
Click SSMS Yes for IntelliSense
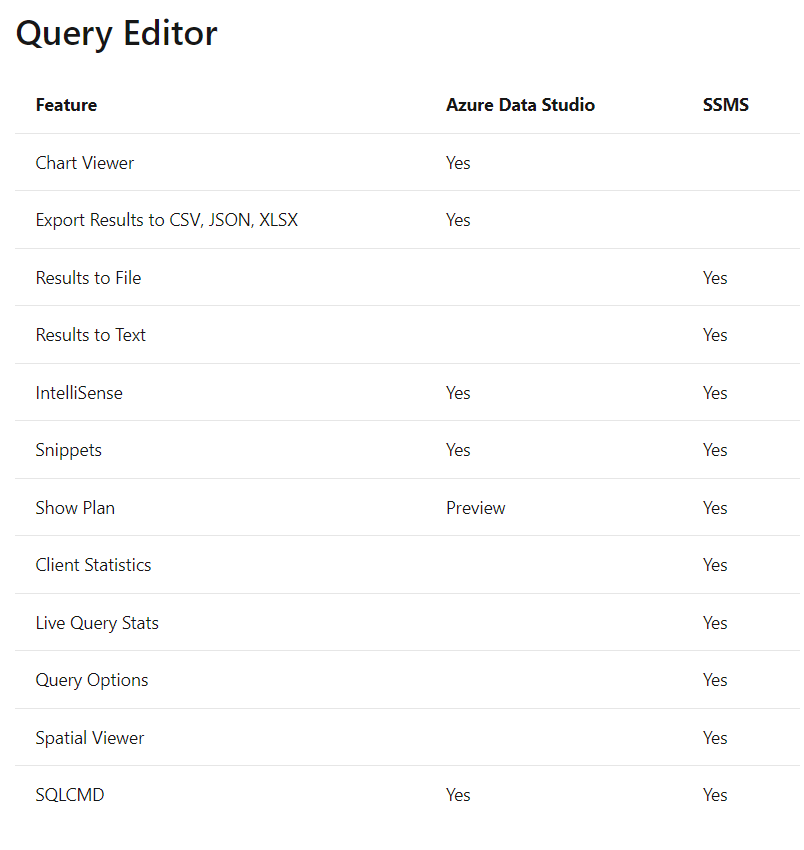pyautogui.click(x=715, y=392)
